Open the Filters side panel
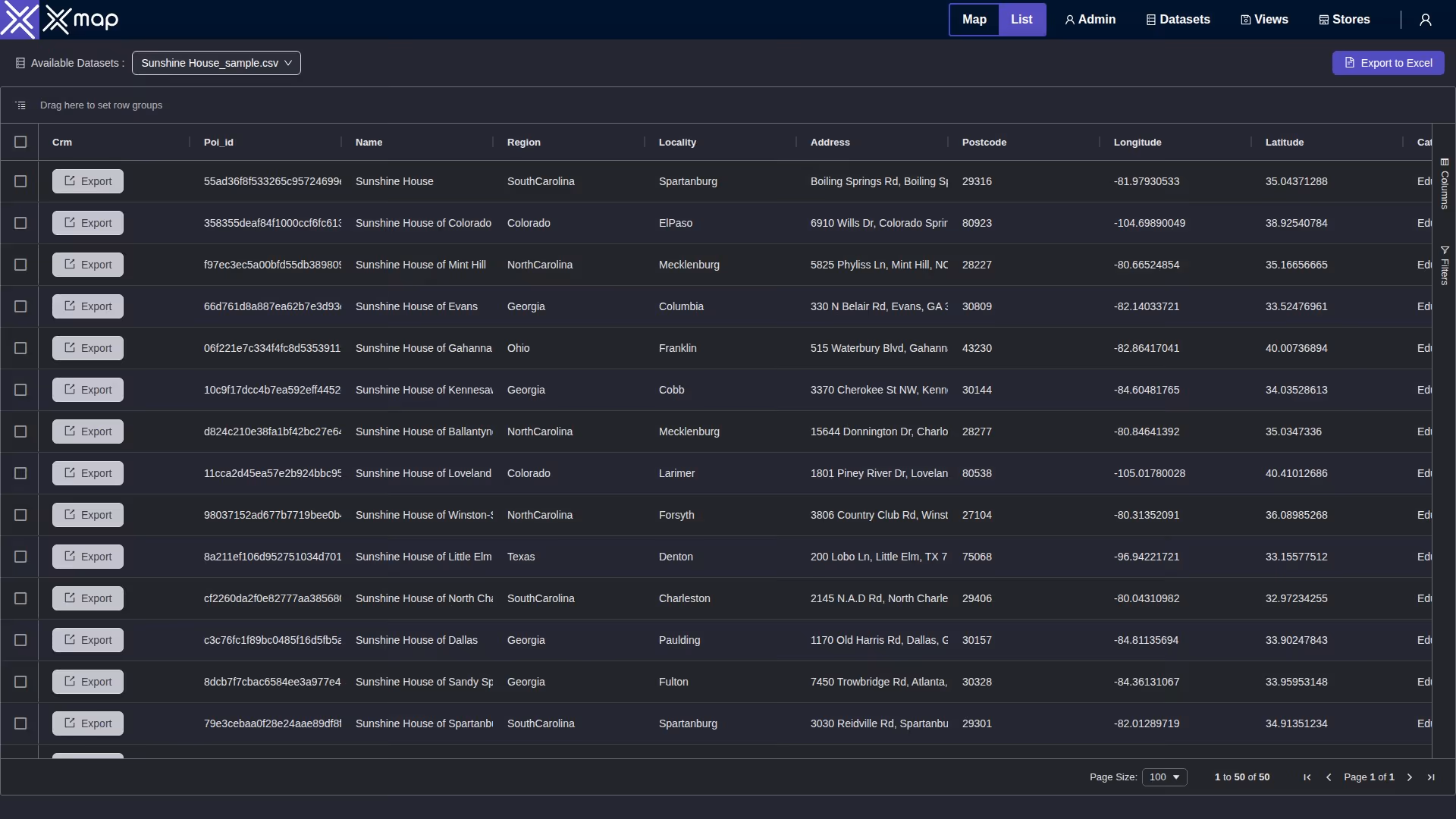The width and height of the screenshot is (1456, 819). click(x=1445, y=265)
